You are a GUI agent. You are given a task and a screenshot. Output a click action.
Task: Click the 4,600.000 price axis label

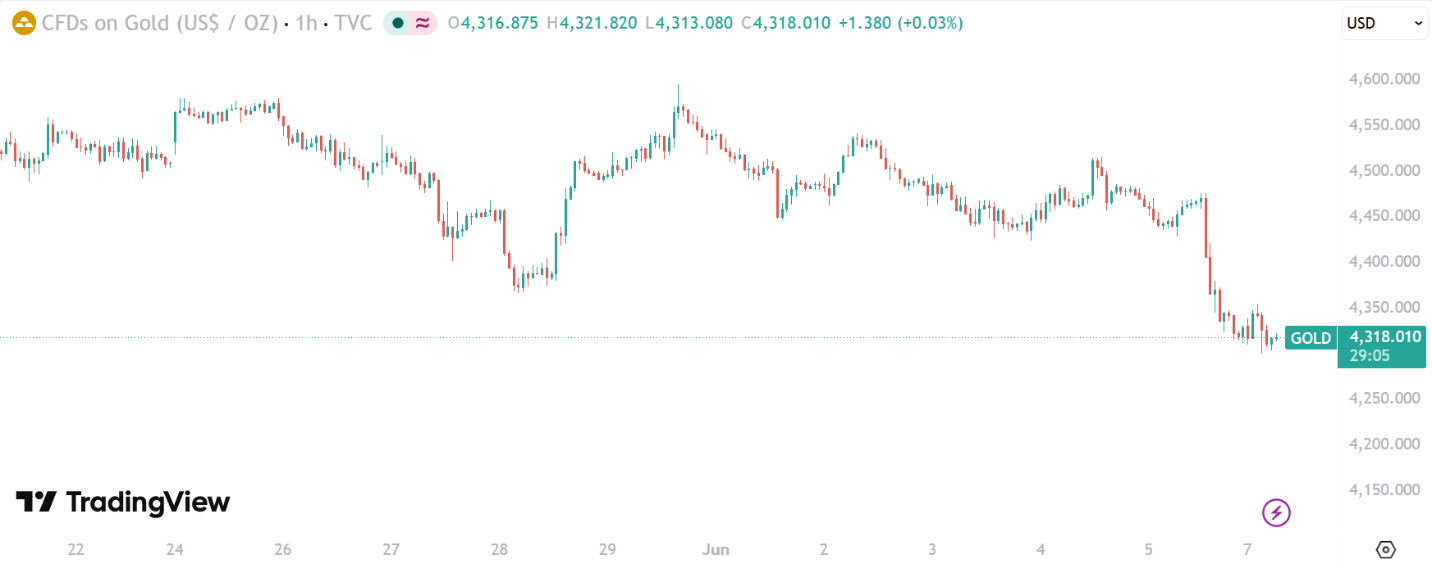tap(1385, 79)
